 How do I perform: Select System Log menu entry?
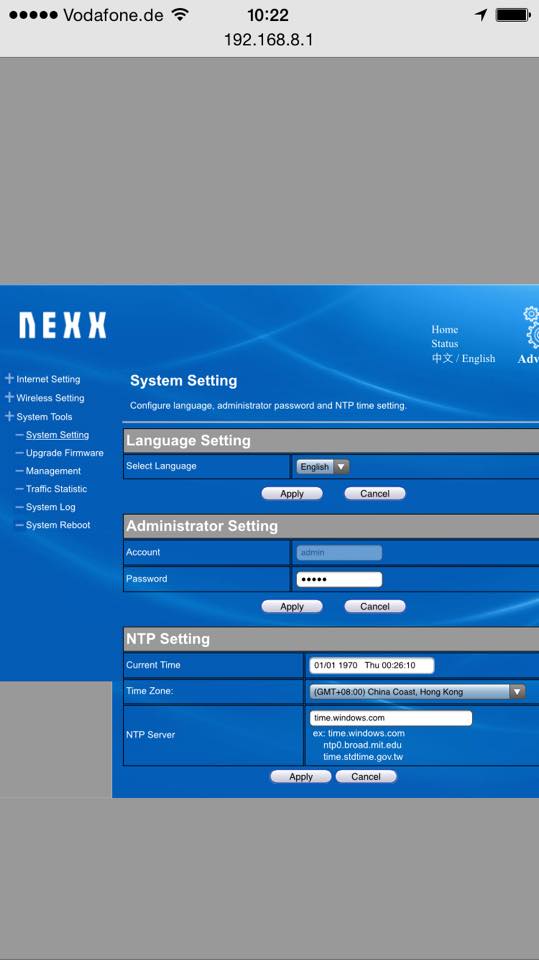click(50, 507)
